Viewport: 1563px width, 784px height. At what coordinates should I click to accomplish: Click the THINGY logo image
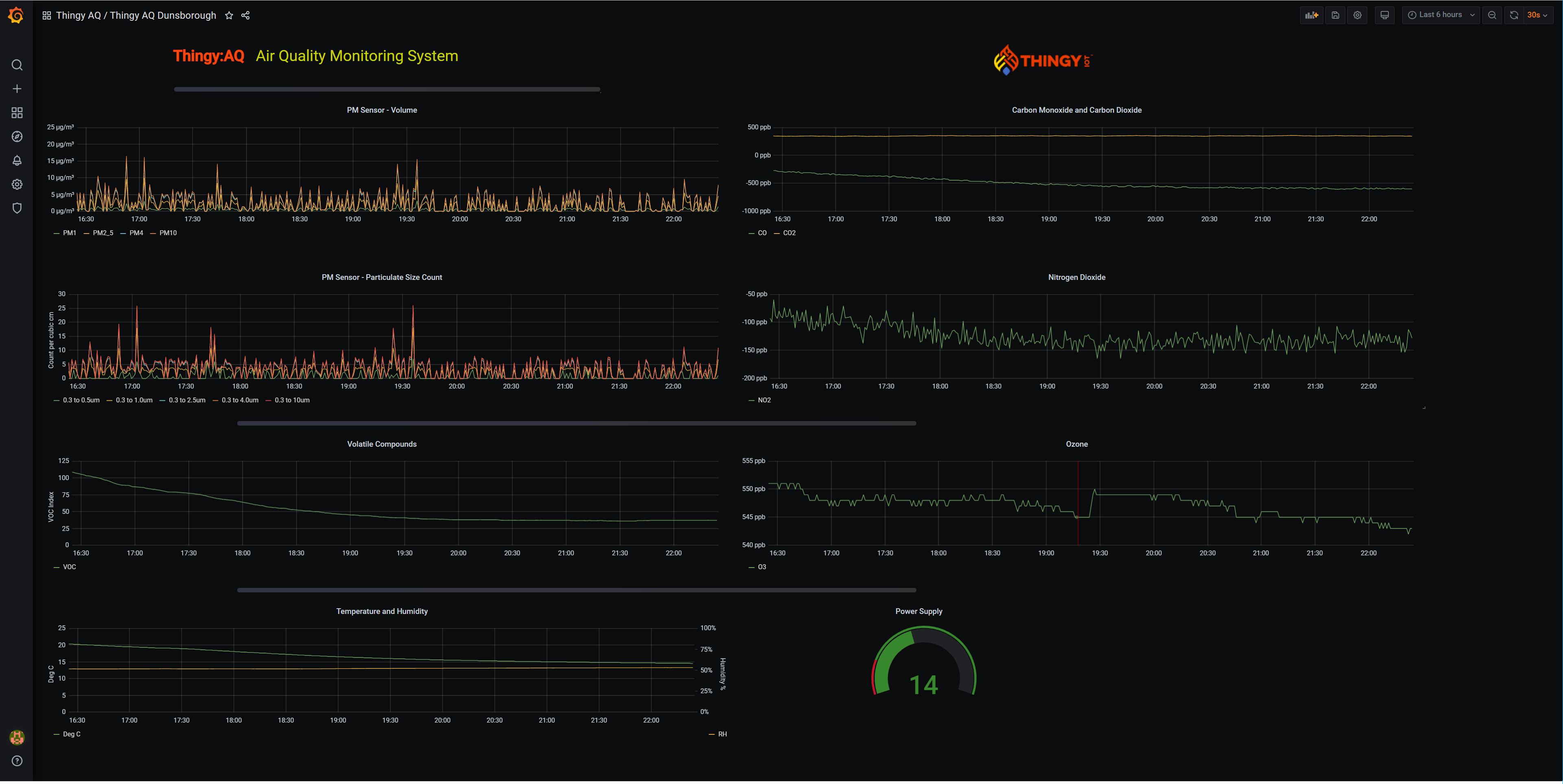(x=1043, y=60)
